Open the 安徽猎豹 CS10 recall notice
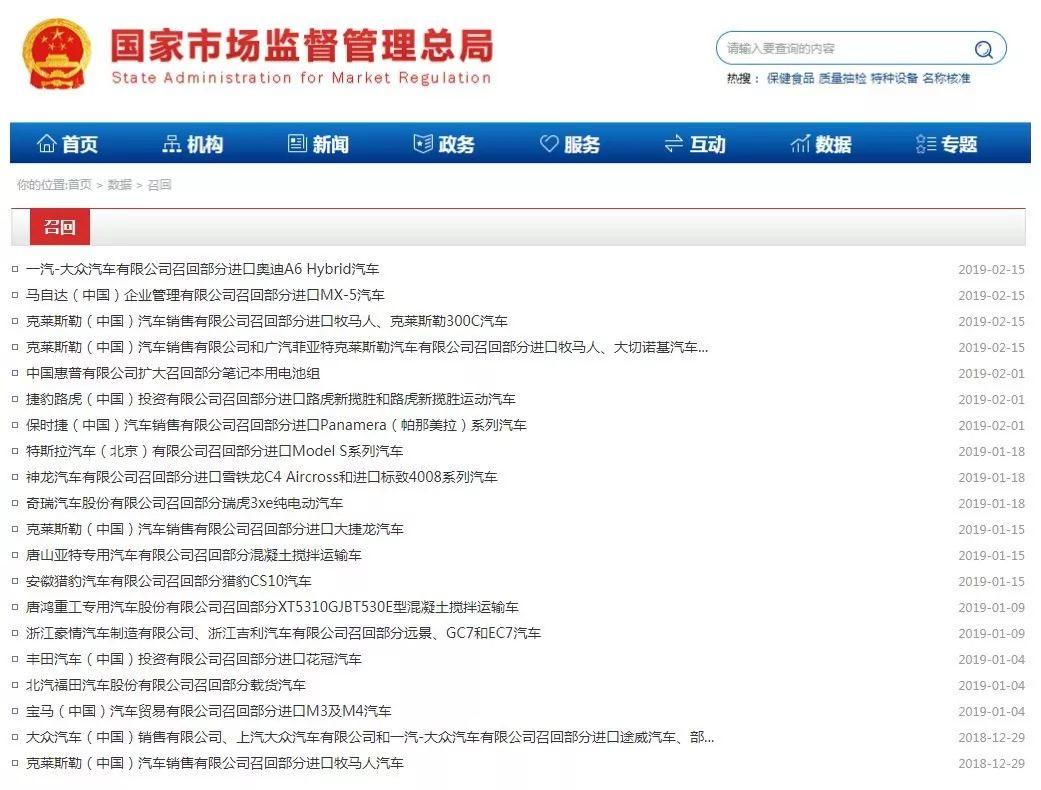Screen dimensions: 1041x790 pyautogui.click(x=168, y=581)
